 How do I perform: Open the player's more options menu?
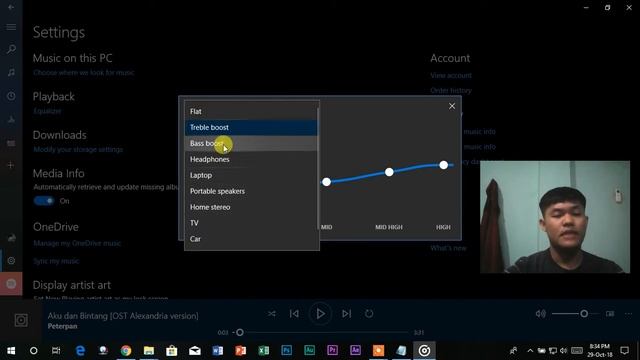tap(629, 313)
